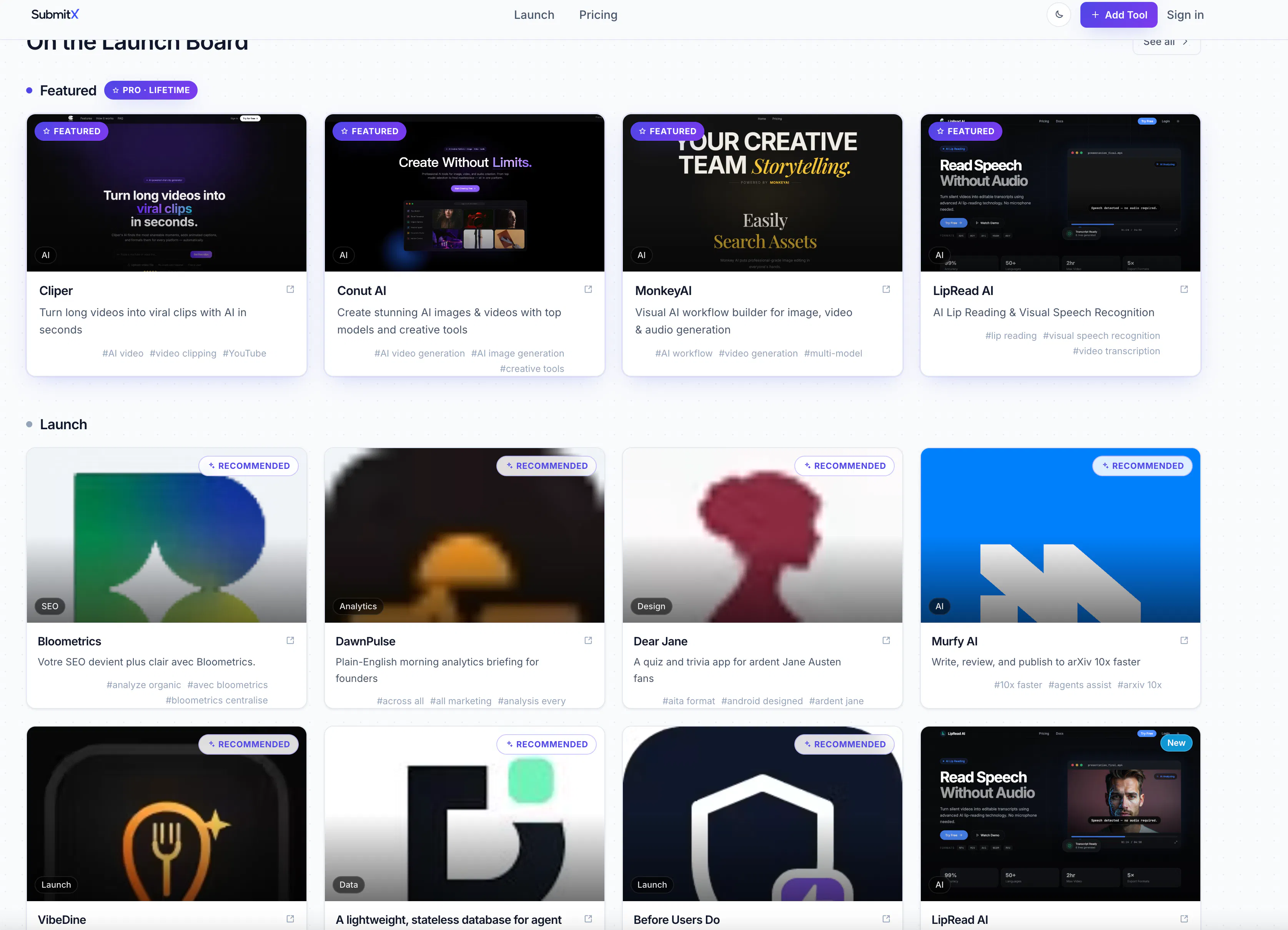Viewport: 1288px width, 930px height.
Task: Click the #AI video tag
Action: point(123,353)
